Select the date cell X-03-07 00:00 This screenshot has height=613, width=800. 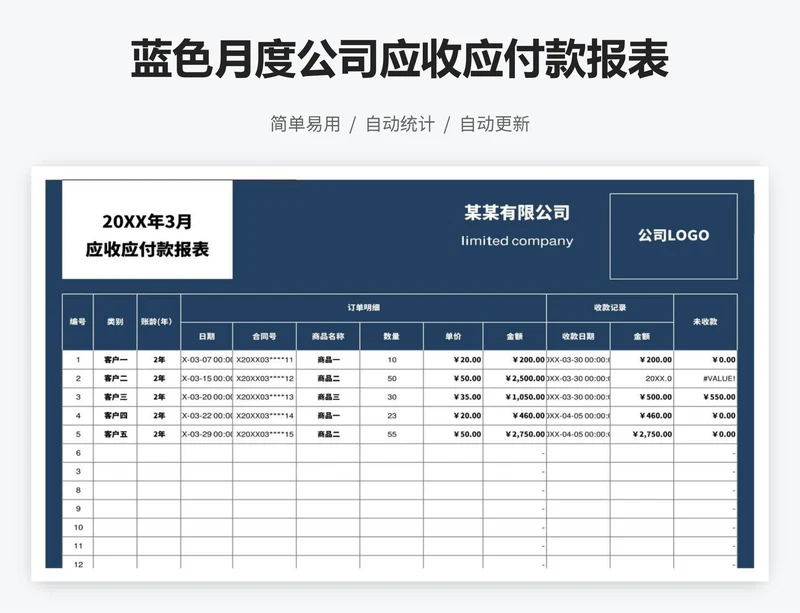(207, 360)
